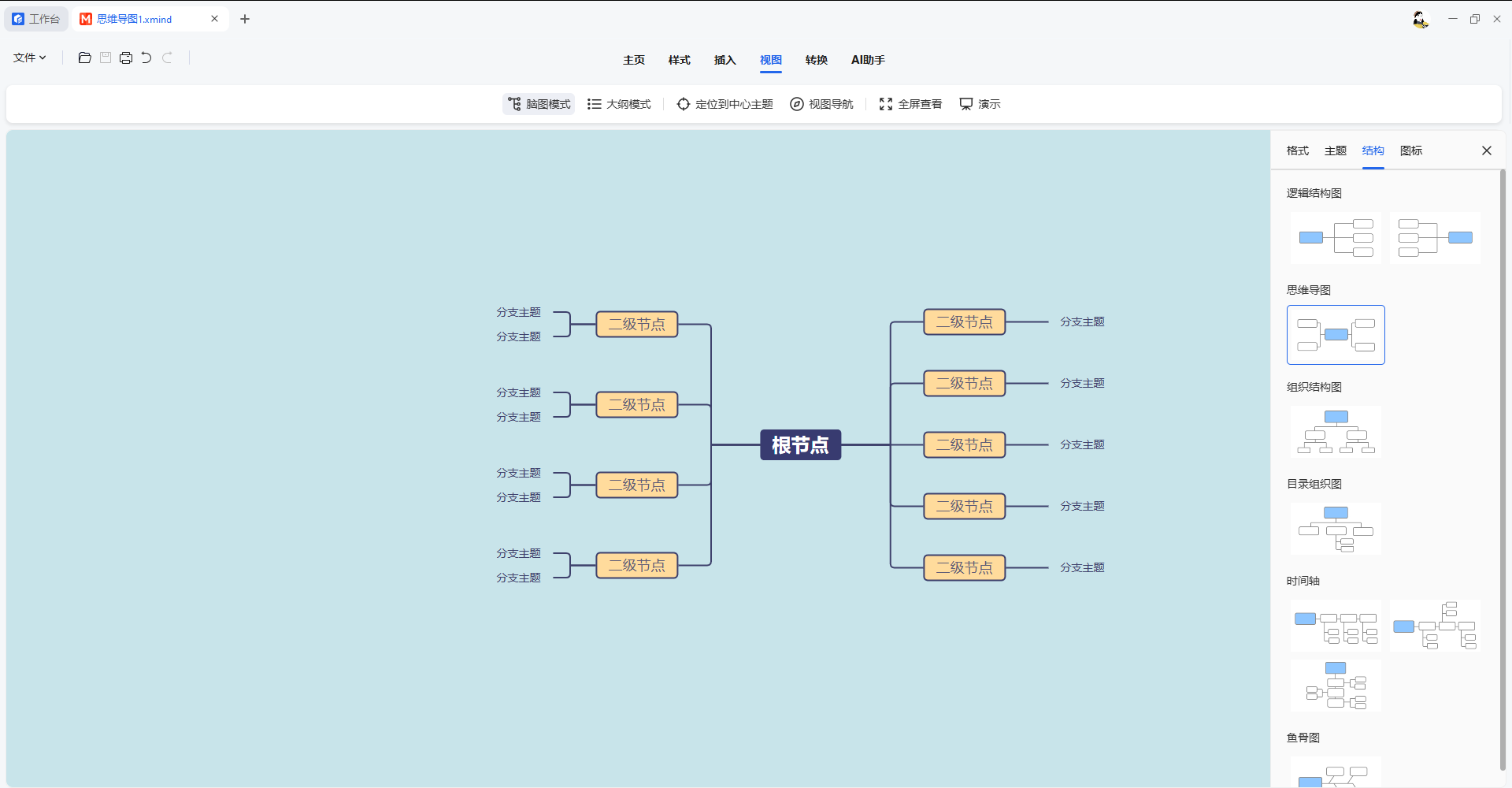Click the undo arrow icon
This screenshot has width=1512, height=788.
pos(146,58)
